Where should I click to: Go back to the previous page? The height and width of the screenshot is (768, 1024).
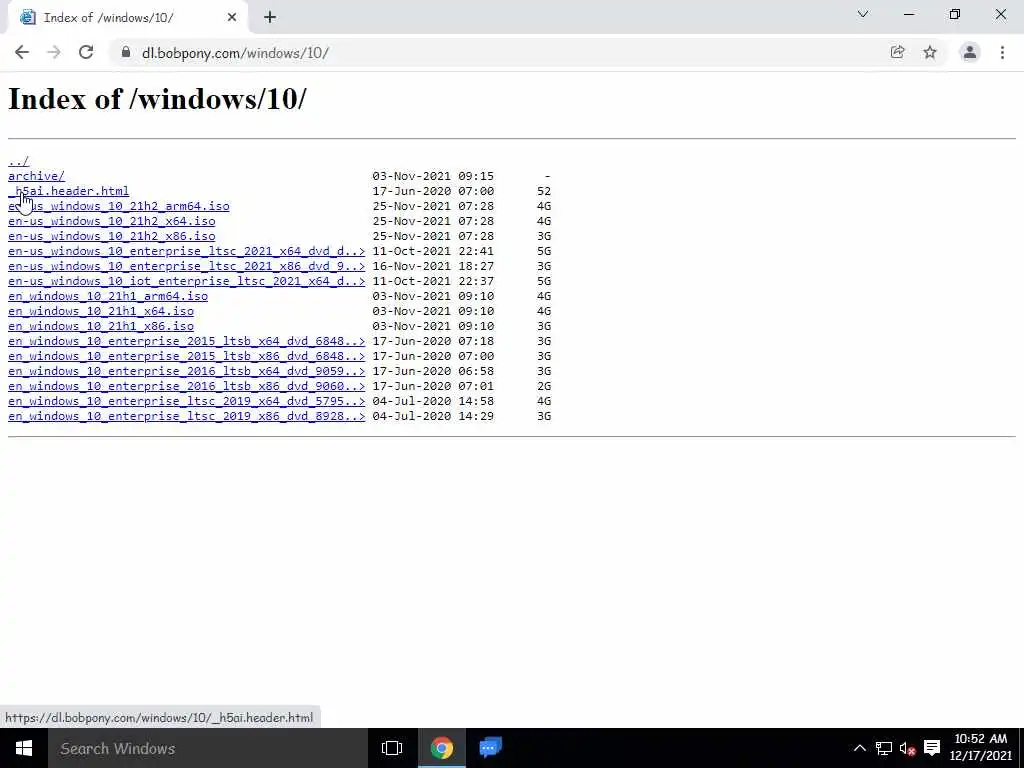pyautogui.click(x=22, y=52)
